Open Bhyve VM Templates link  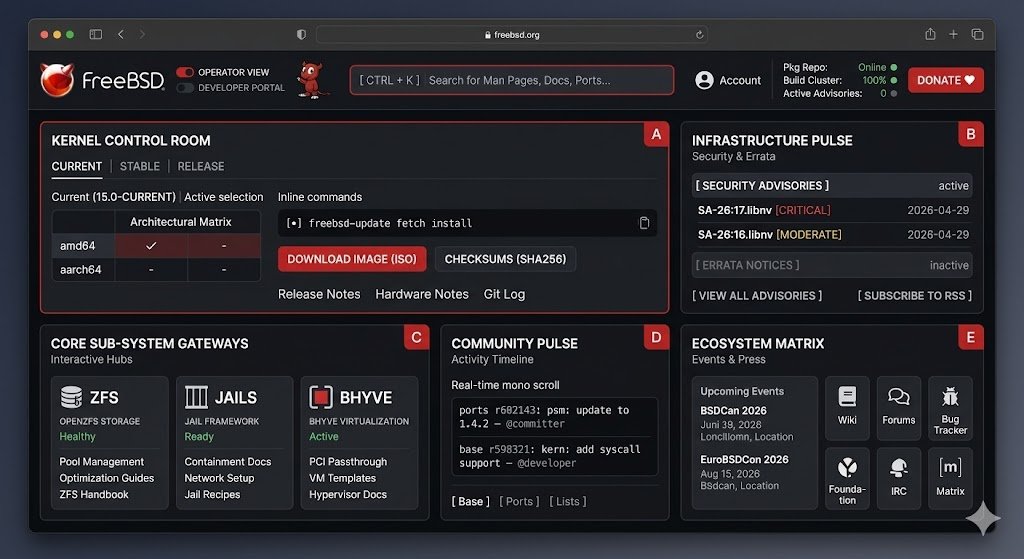(x=342, y=478)
